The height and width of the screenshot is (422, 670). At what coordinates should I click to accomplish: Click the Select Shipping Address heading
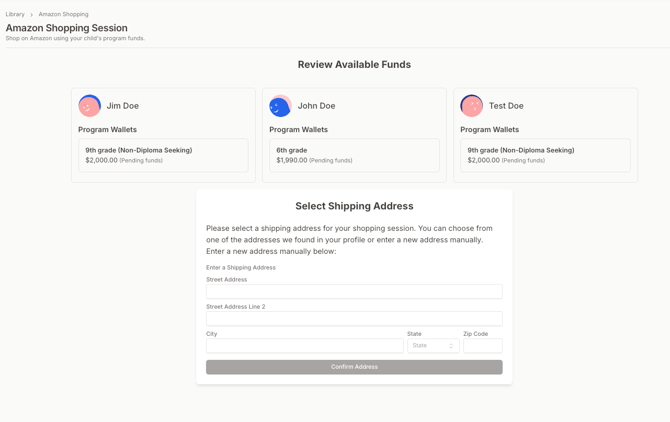coord(354,206)
